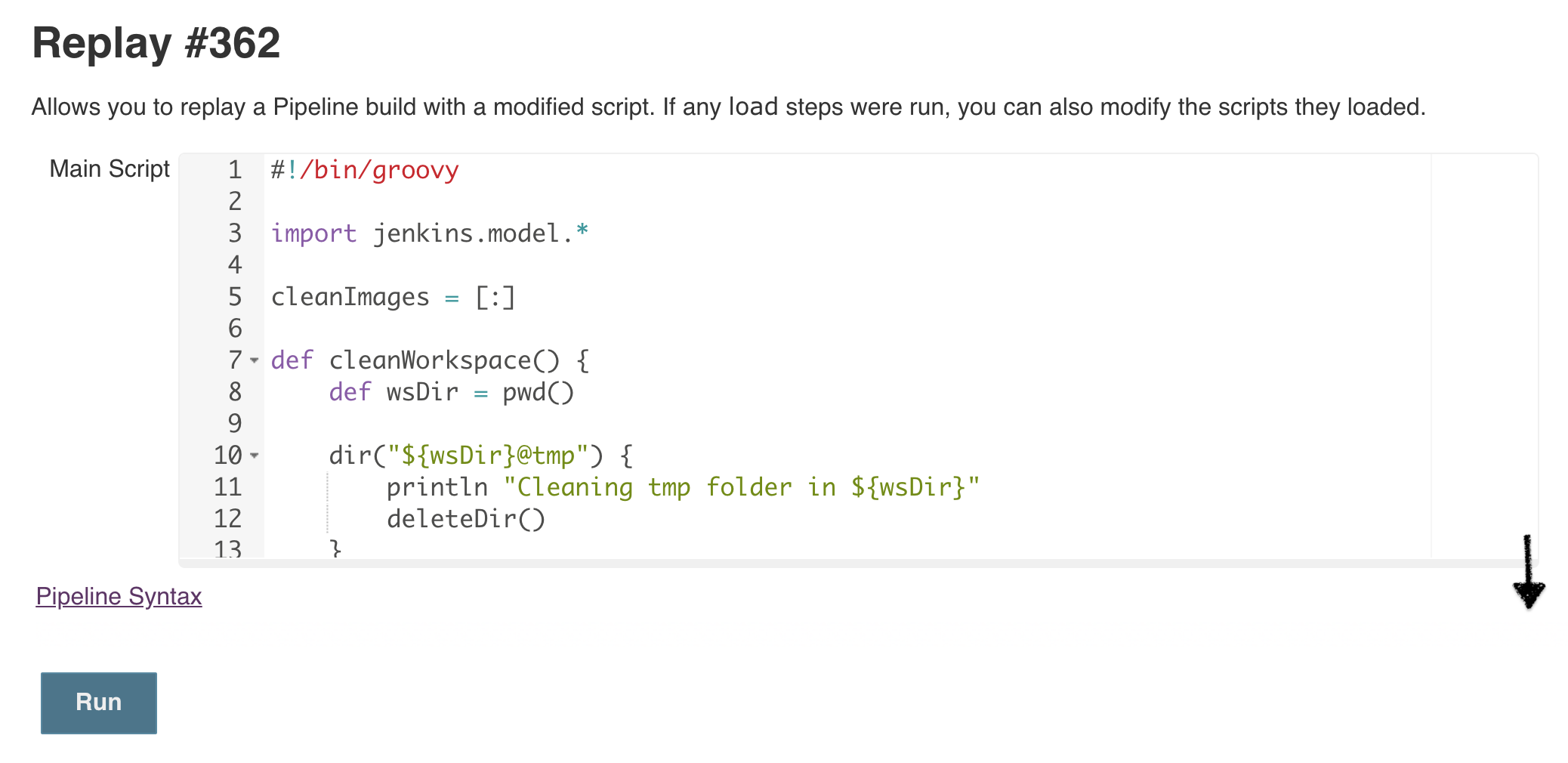Viewport: 1568px width, 763px height.
Task: Click the def wsDir = pwd() line
Action: (x=451, y=393)
